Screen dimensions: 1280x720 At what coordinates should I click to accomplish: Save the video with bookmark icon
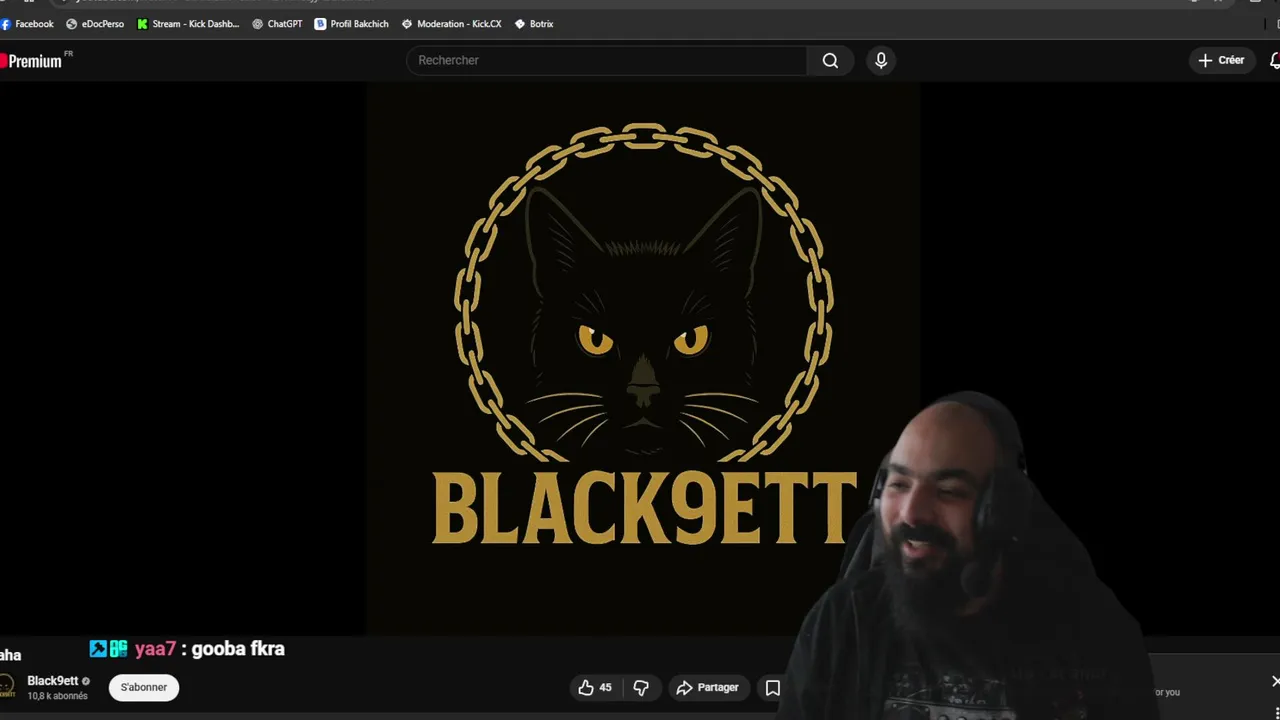coord(773,687)
